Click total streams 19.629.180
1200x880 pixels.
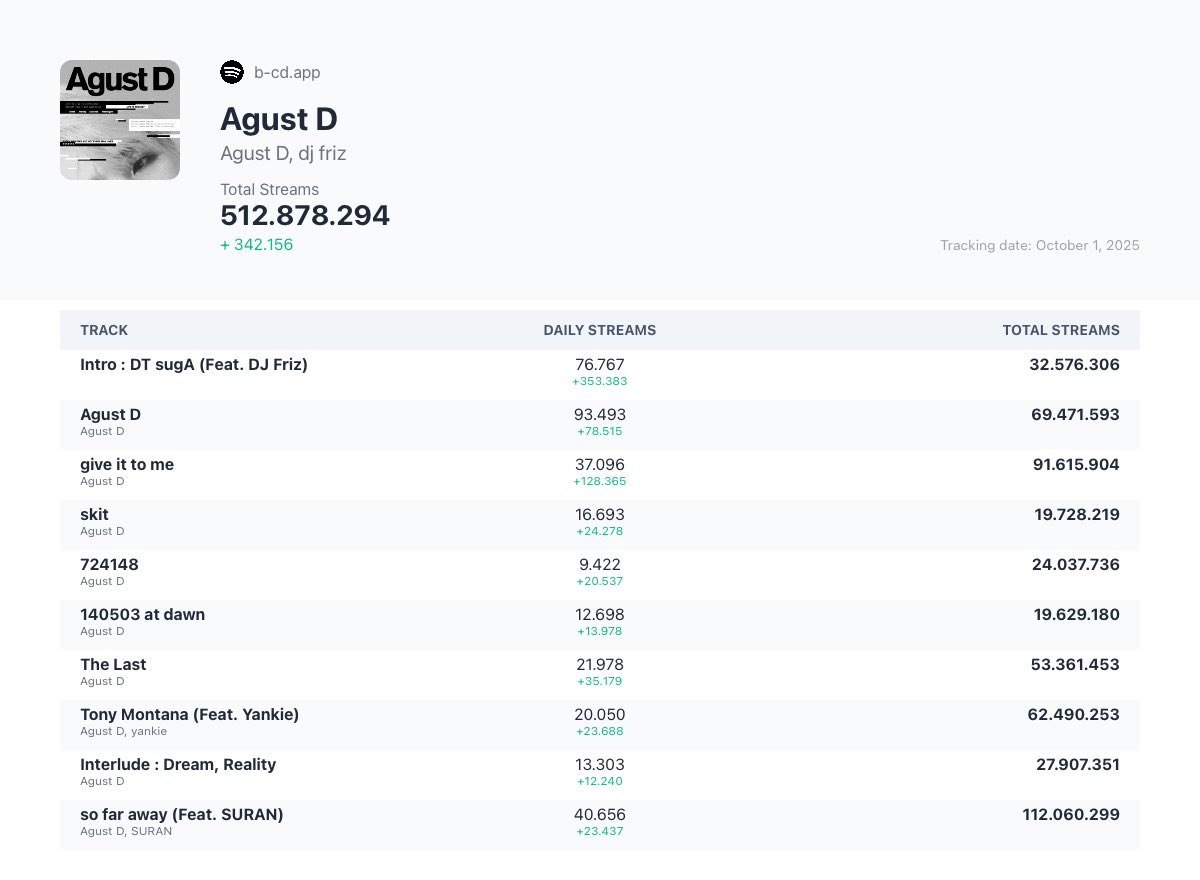[1077, 615]
